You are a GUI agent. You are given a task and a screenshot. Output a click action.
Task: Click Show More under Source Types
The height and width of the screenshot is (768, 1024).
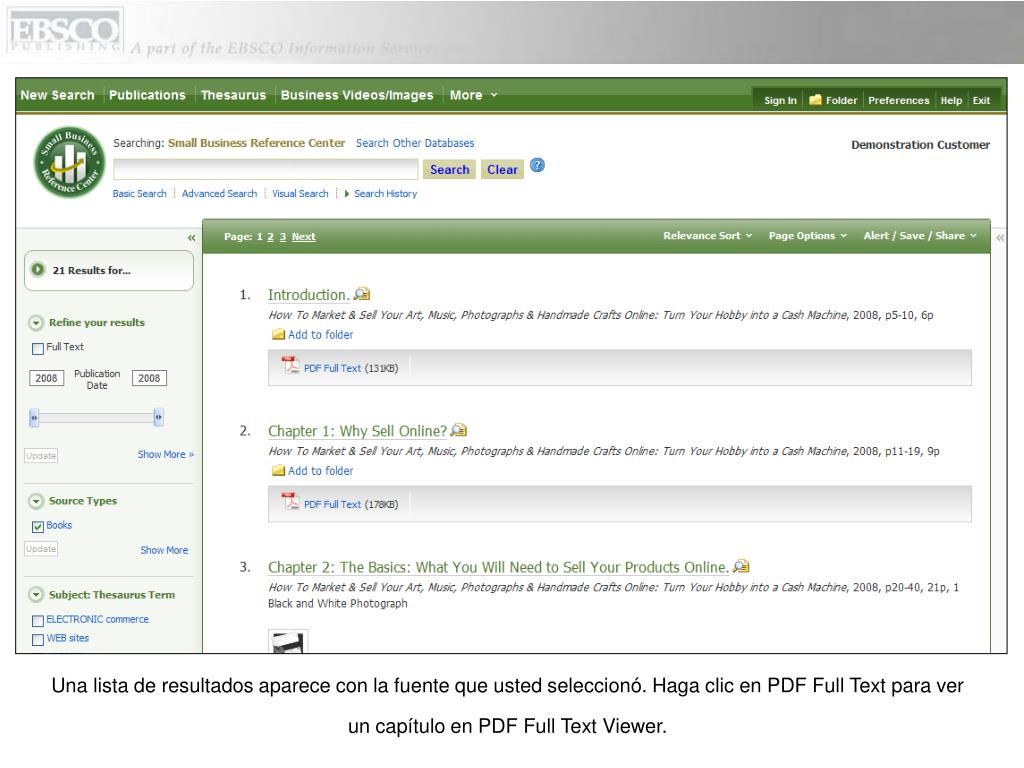tap(164, 550)
